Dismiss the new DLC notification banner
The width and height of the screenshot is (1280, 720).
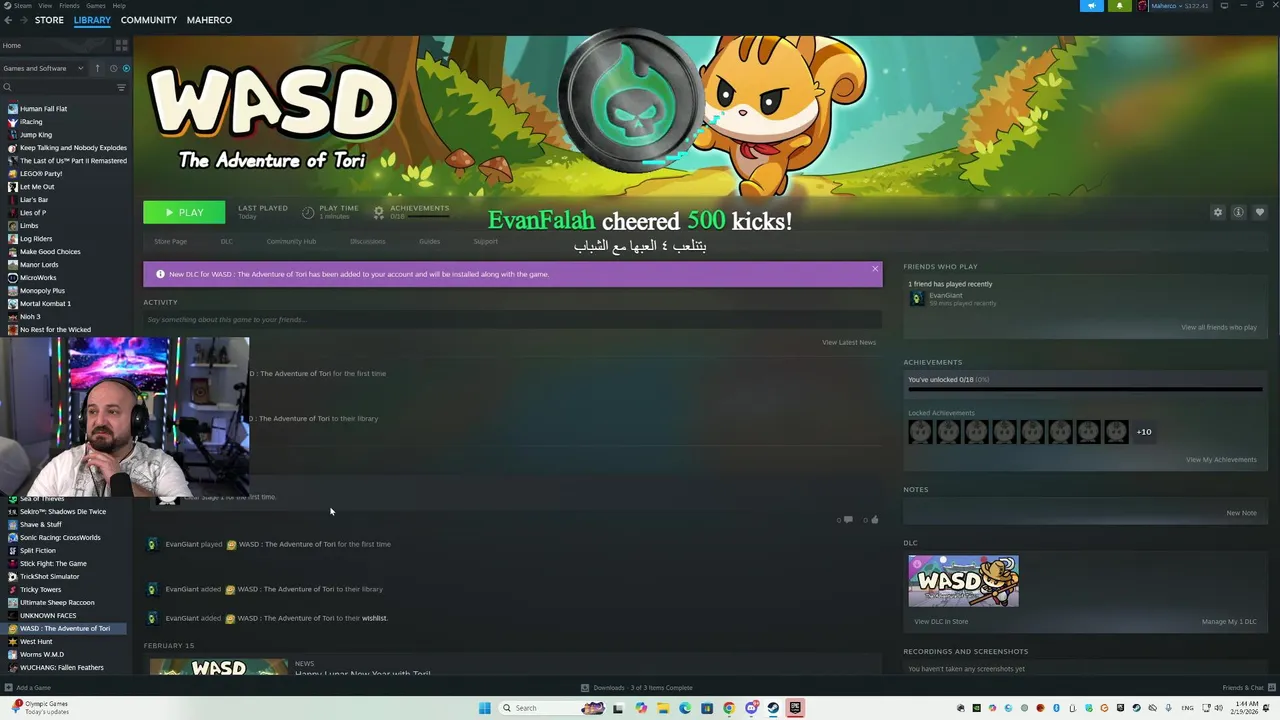pyautogui.click(x=875, y=269)
